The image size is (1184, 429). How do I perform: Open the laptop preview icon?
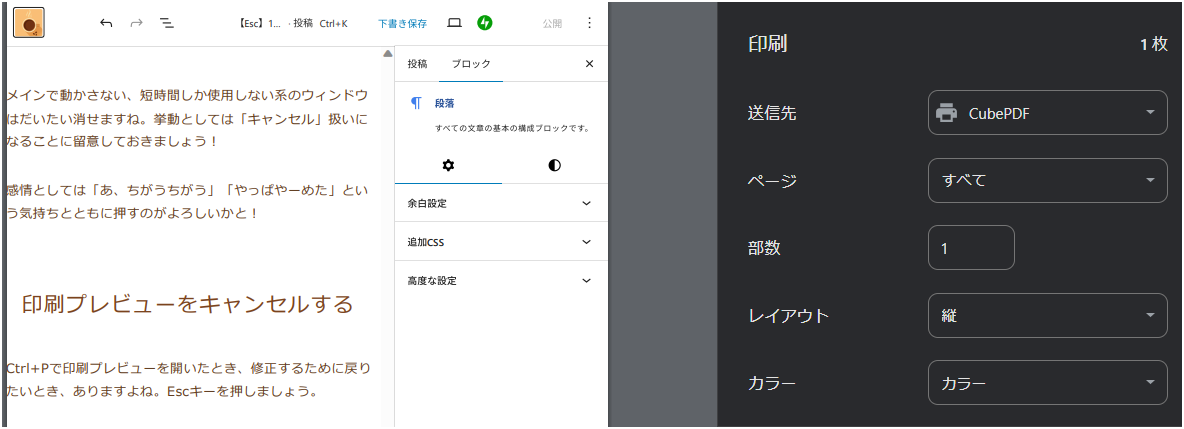[x=454, y=23]
